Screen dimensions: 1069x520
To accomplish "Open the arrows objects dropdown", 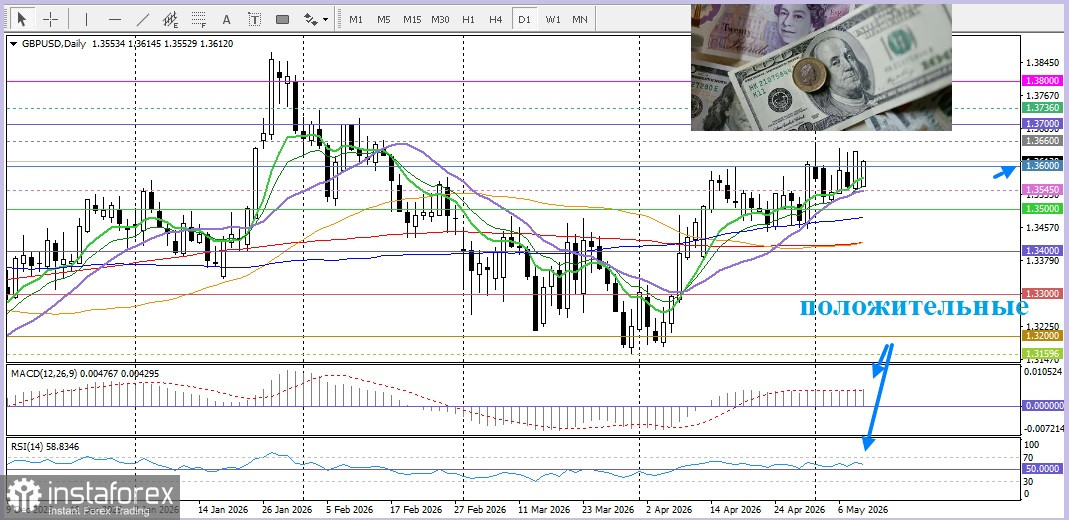I will pos(316,19).
